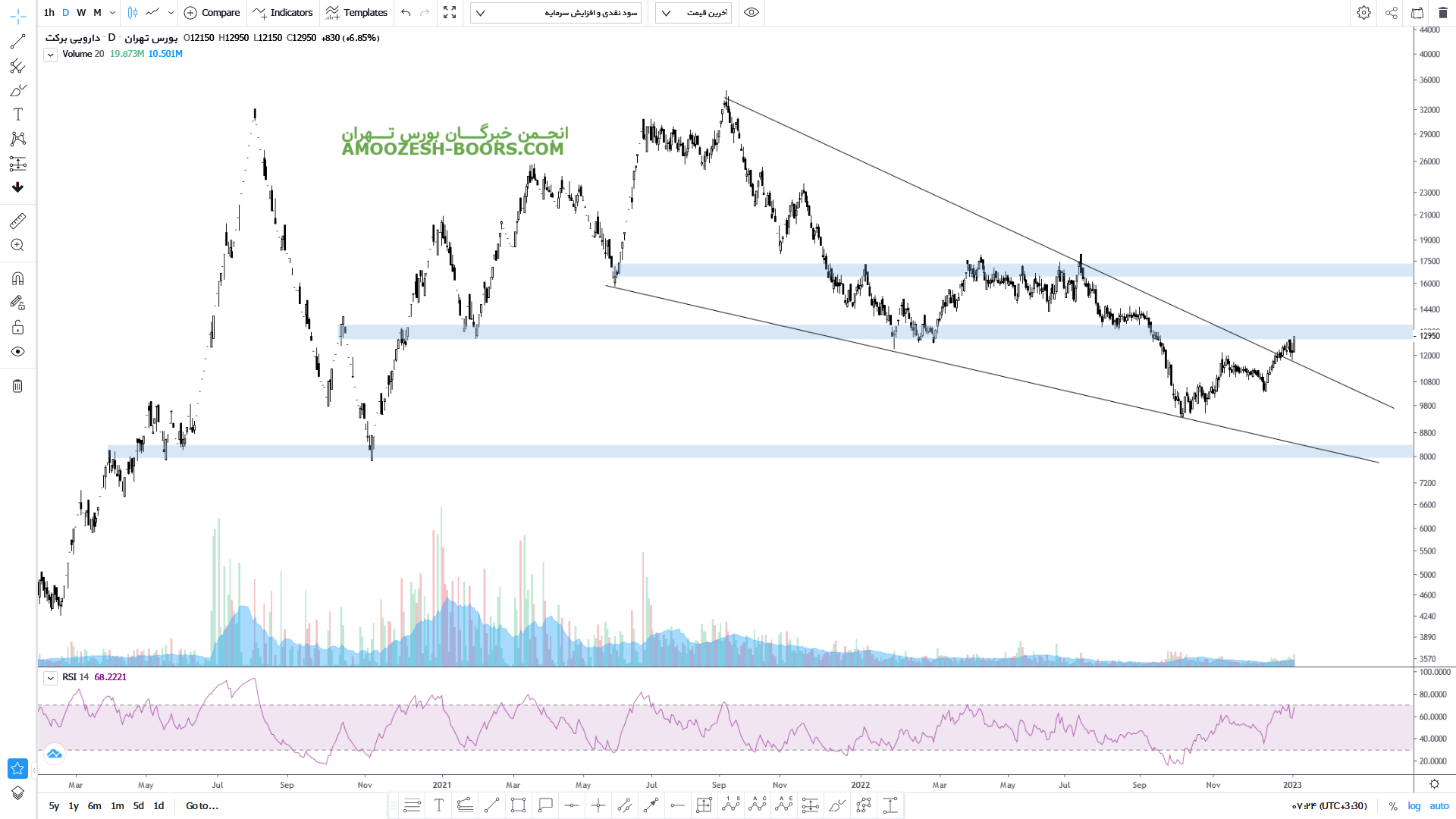1456x819 pixels.
Task: Expand the timeframe interval dropdown arrow
Action: [112, 12]
